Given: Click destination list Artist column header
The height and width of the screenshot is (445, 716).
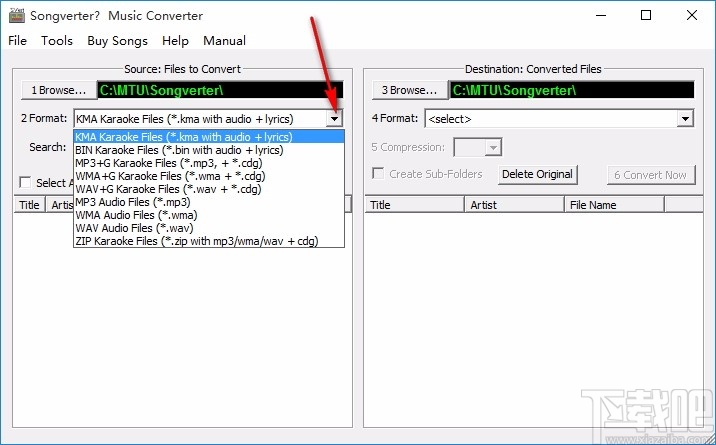Looking at the screenshot, I should point(514,205).
